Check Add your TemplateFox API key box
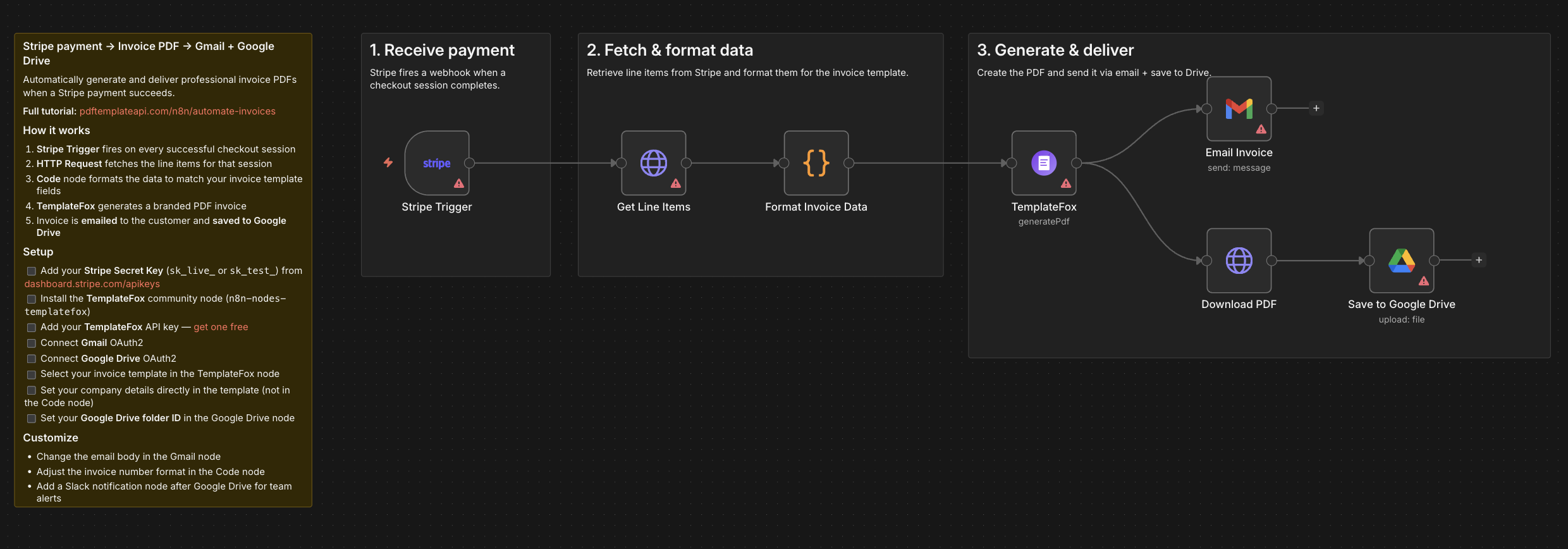1568x549 pixels. pos(31,327)
